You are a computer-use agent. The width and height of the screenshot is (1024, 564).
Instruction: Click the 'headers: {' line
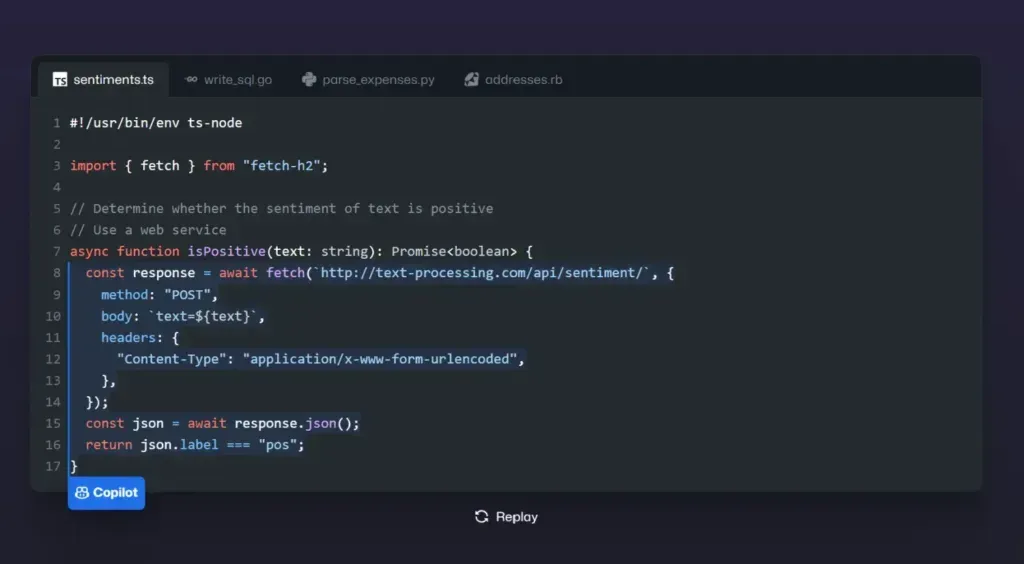pyautogui.click(x=140, y=337)
